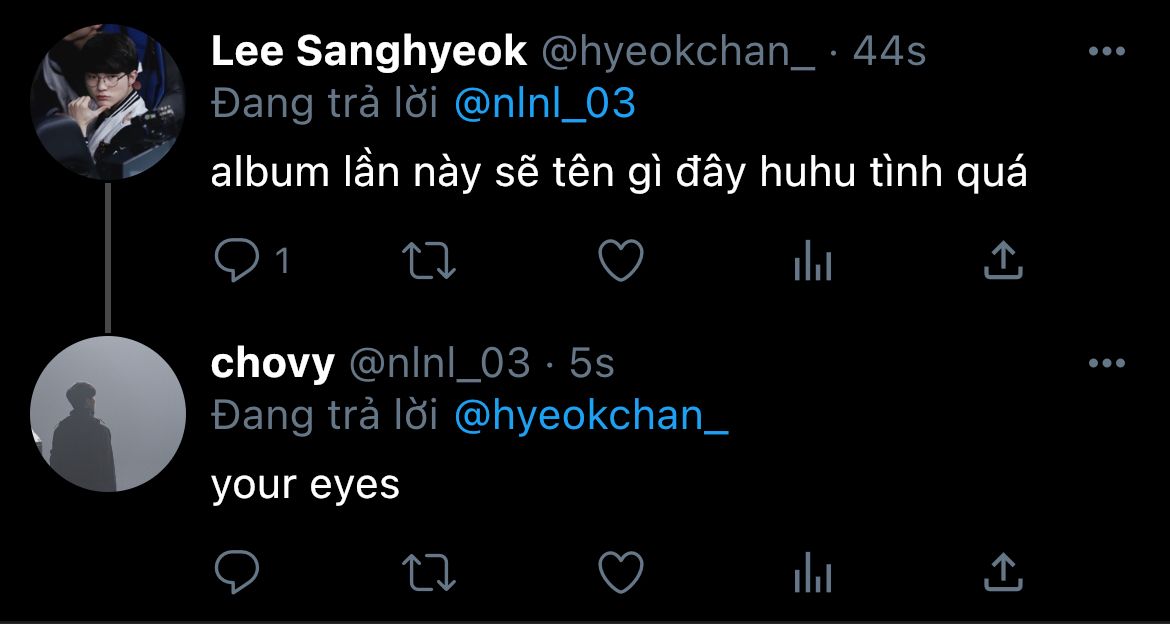Open chovy's profile picture
Image resolution: width=1170 pixels, height=624 pixels.
point(107,414)
